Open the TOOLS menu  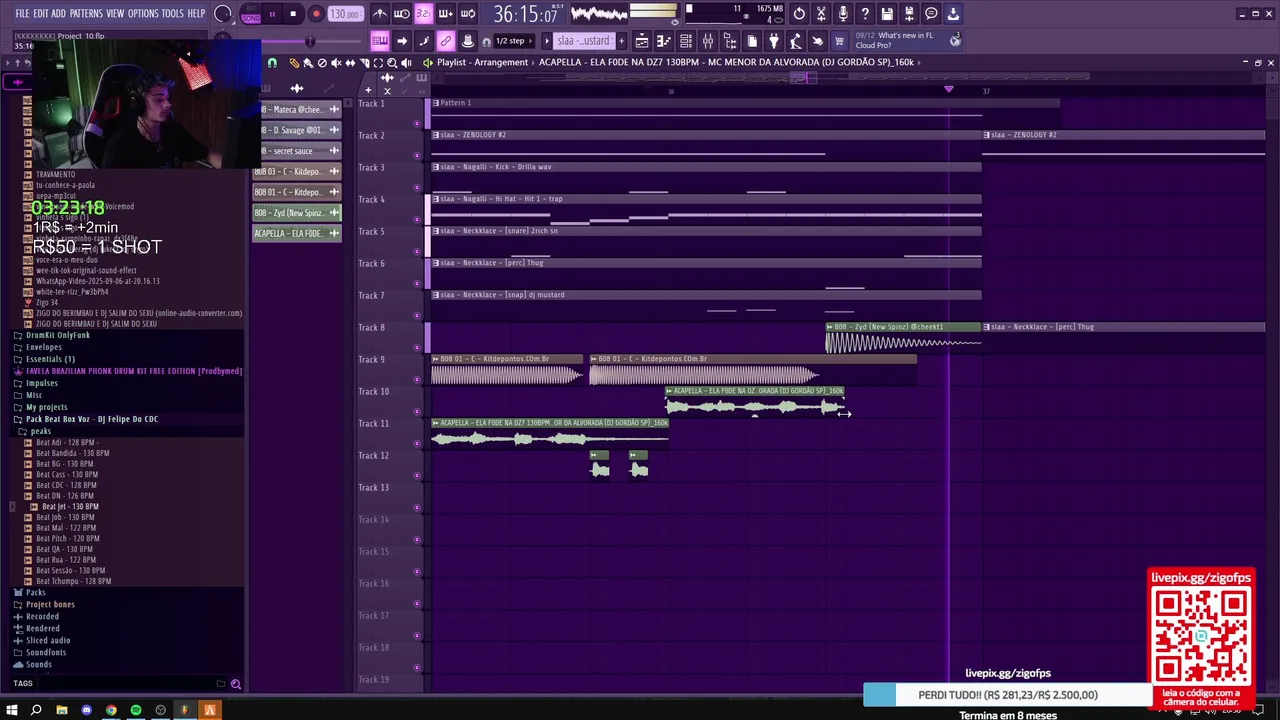point(173,14)
